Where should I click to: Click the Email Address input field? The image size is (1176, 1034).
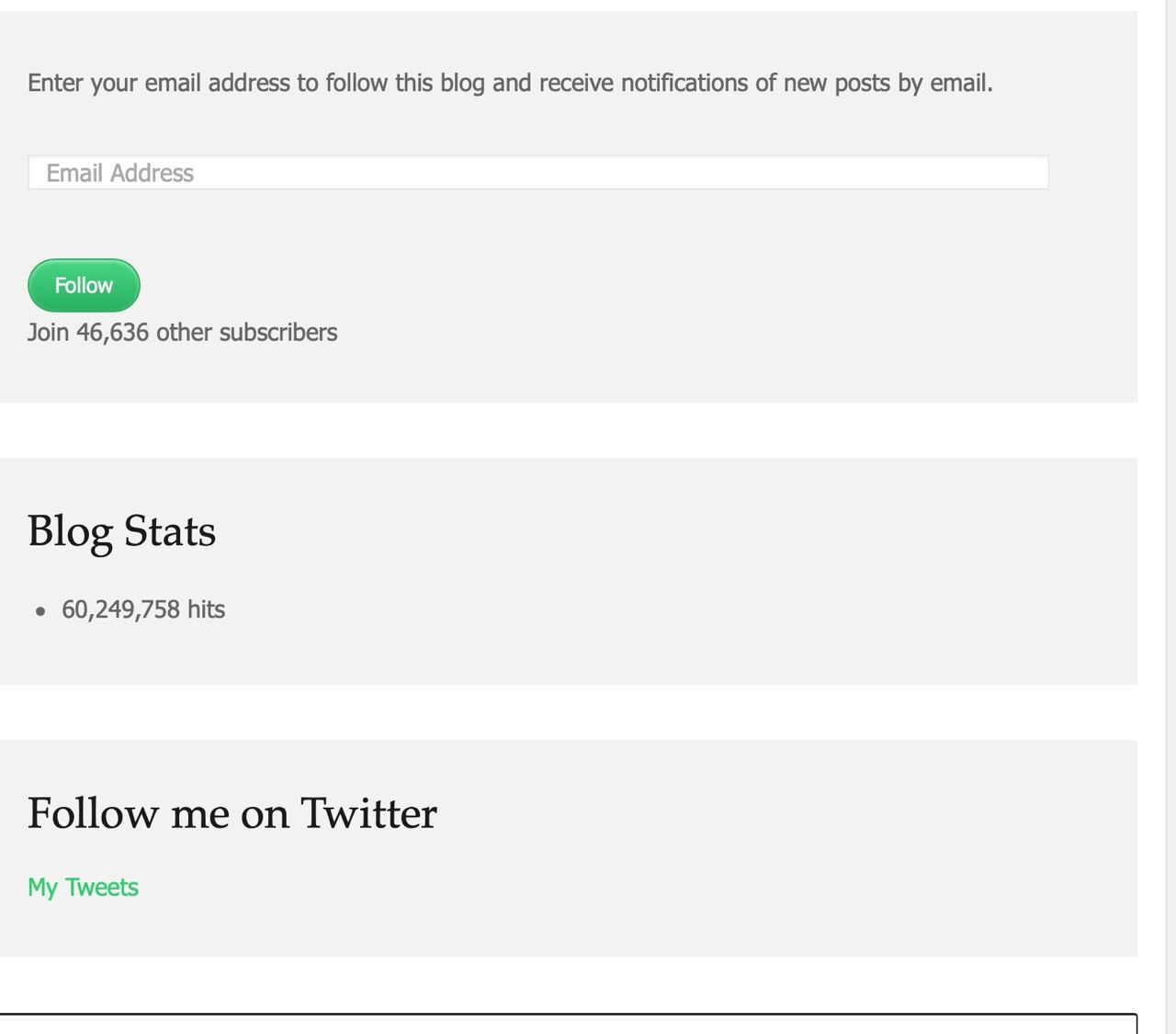537,173
